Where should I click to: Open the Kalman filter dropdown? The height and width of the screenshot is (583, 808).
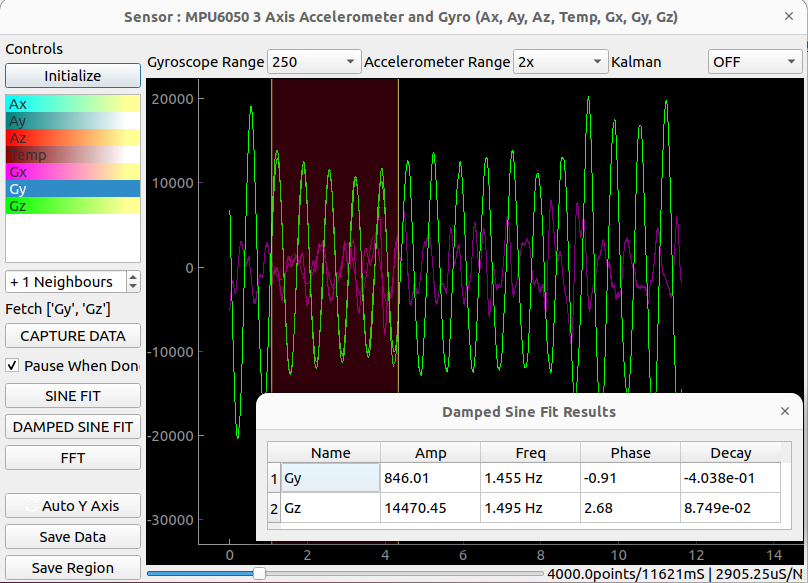(754, 62)
